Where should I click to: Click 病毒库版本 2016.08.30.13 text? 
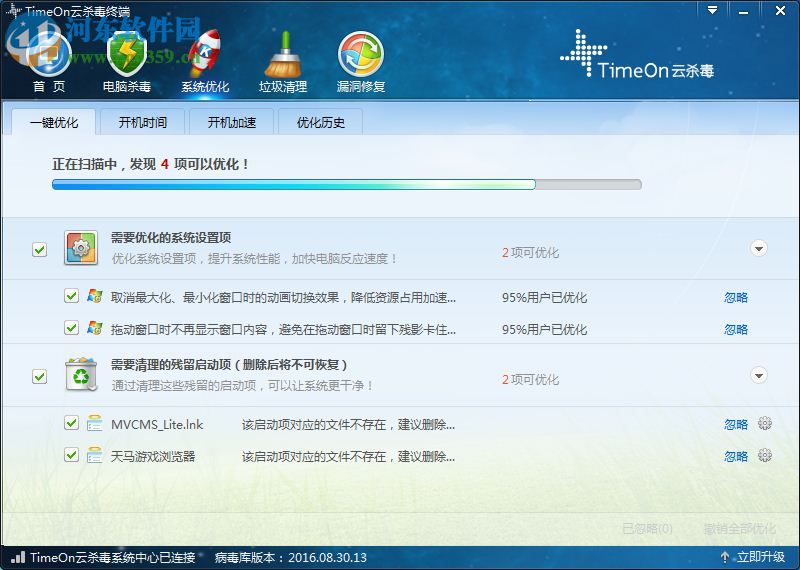click(x=291, y=557)
